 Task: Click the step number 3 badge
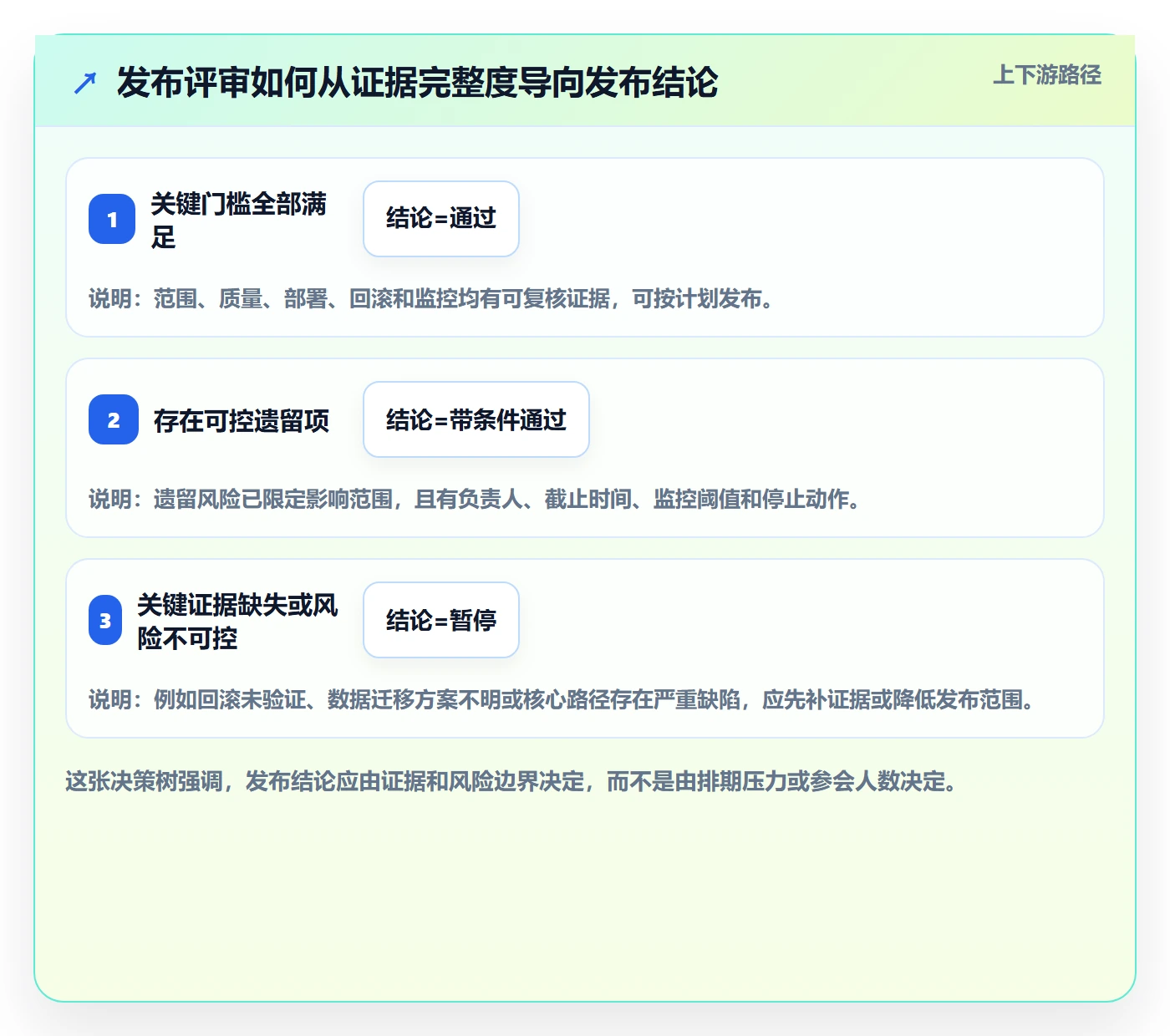click(105, 620)
